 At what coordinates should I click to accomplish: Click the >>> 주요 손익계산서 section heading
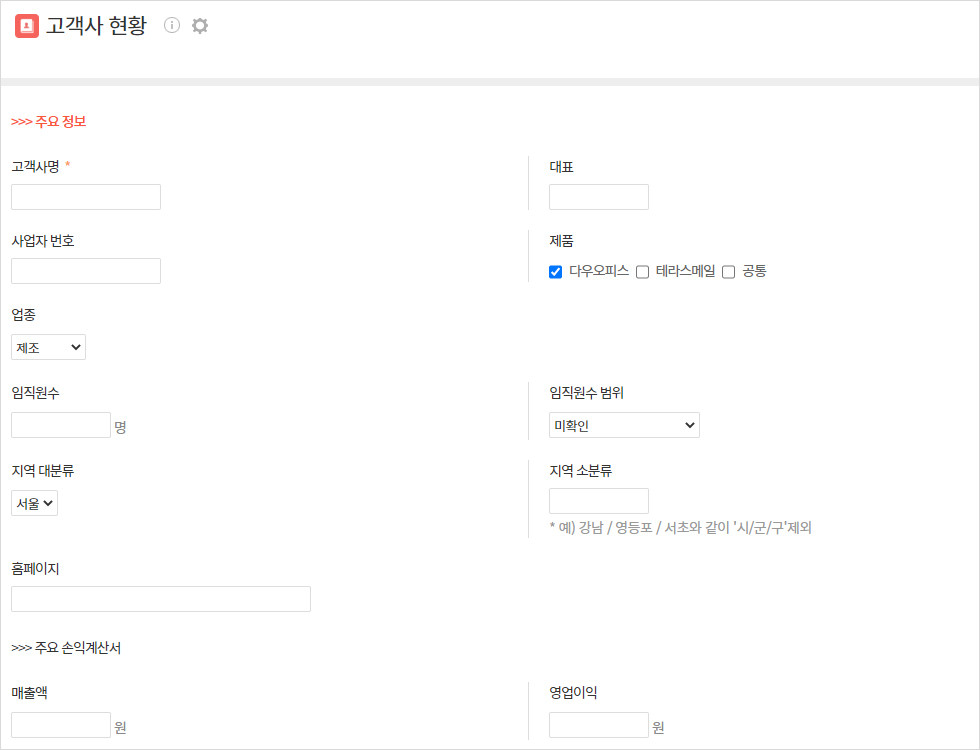(66, 648)
